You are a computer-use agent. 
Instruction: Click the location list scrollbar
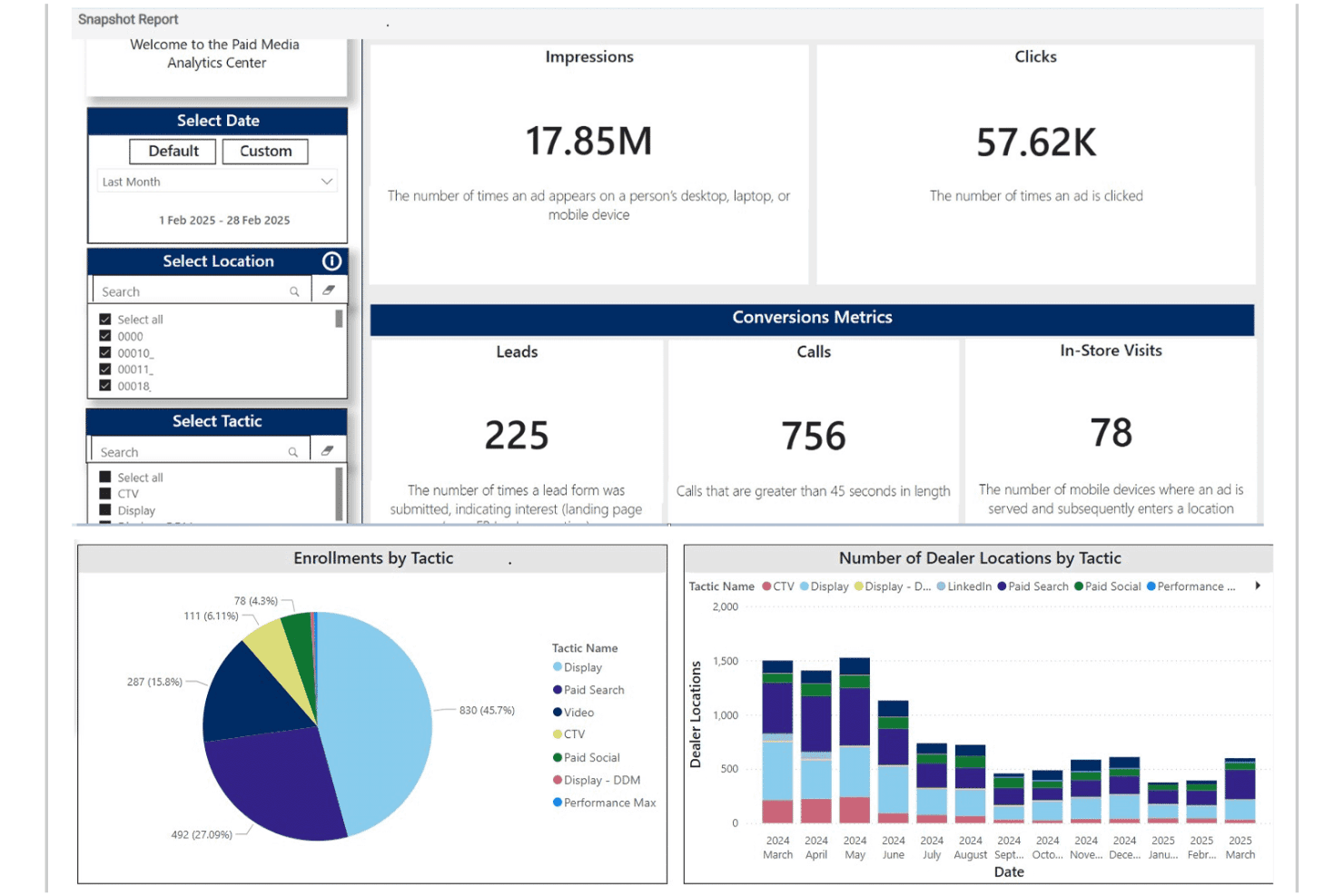coord(339,319)
